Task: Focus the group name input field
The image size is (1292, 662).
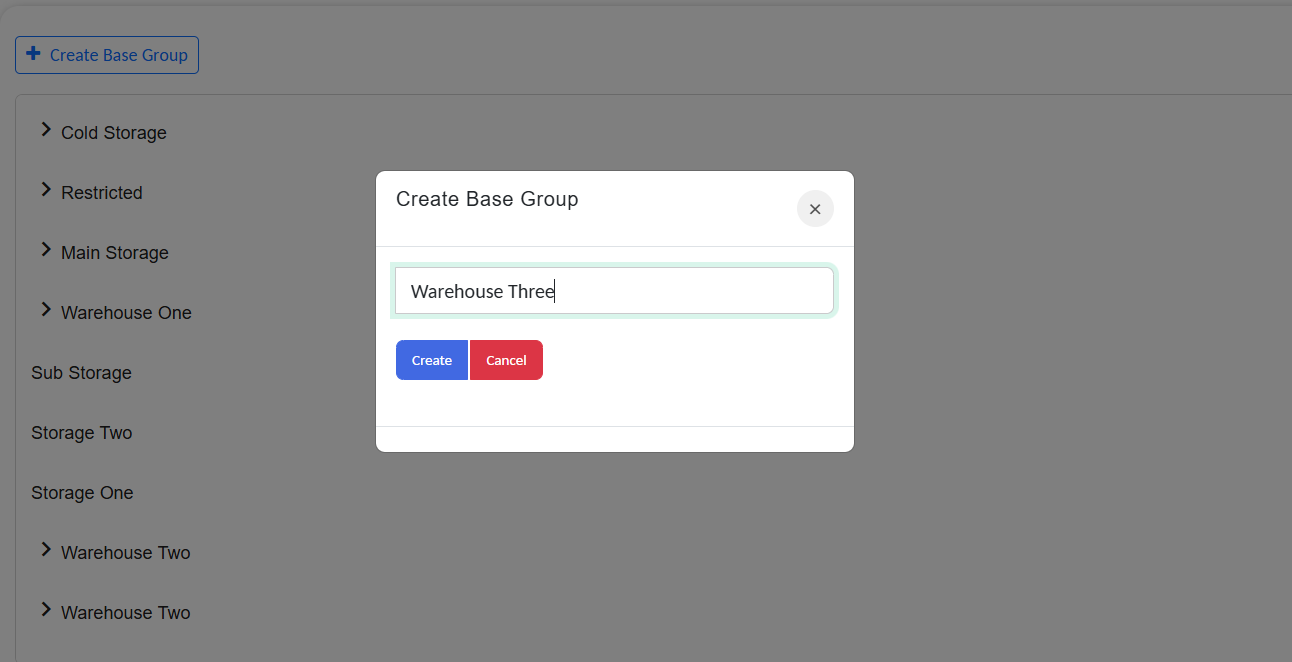Action: tap(614, 291)
